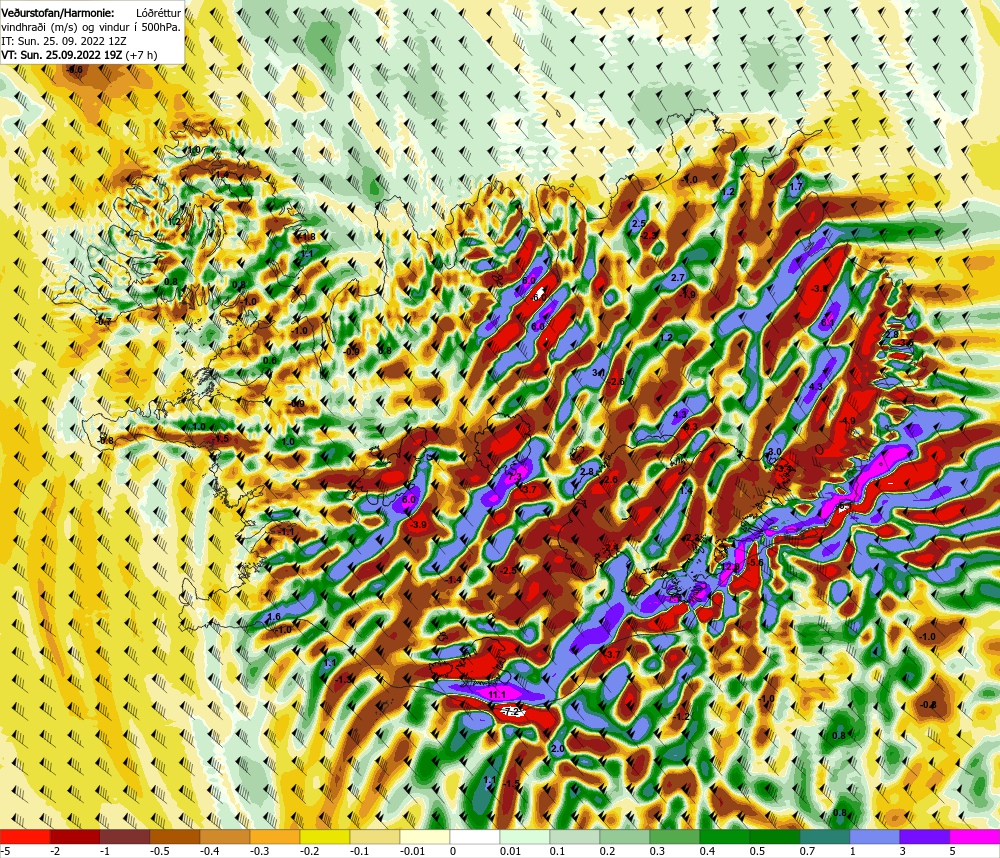Click the '2.0' value on the map
This screenshot has height=858, width=1000.
point(557,748)
